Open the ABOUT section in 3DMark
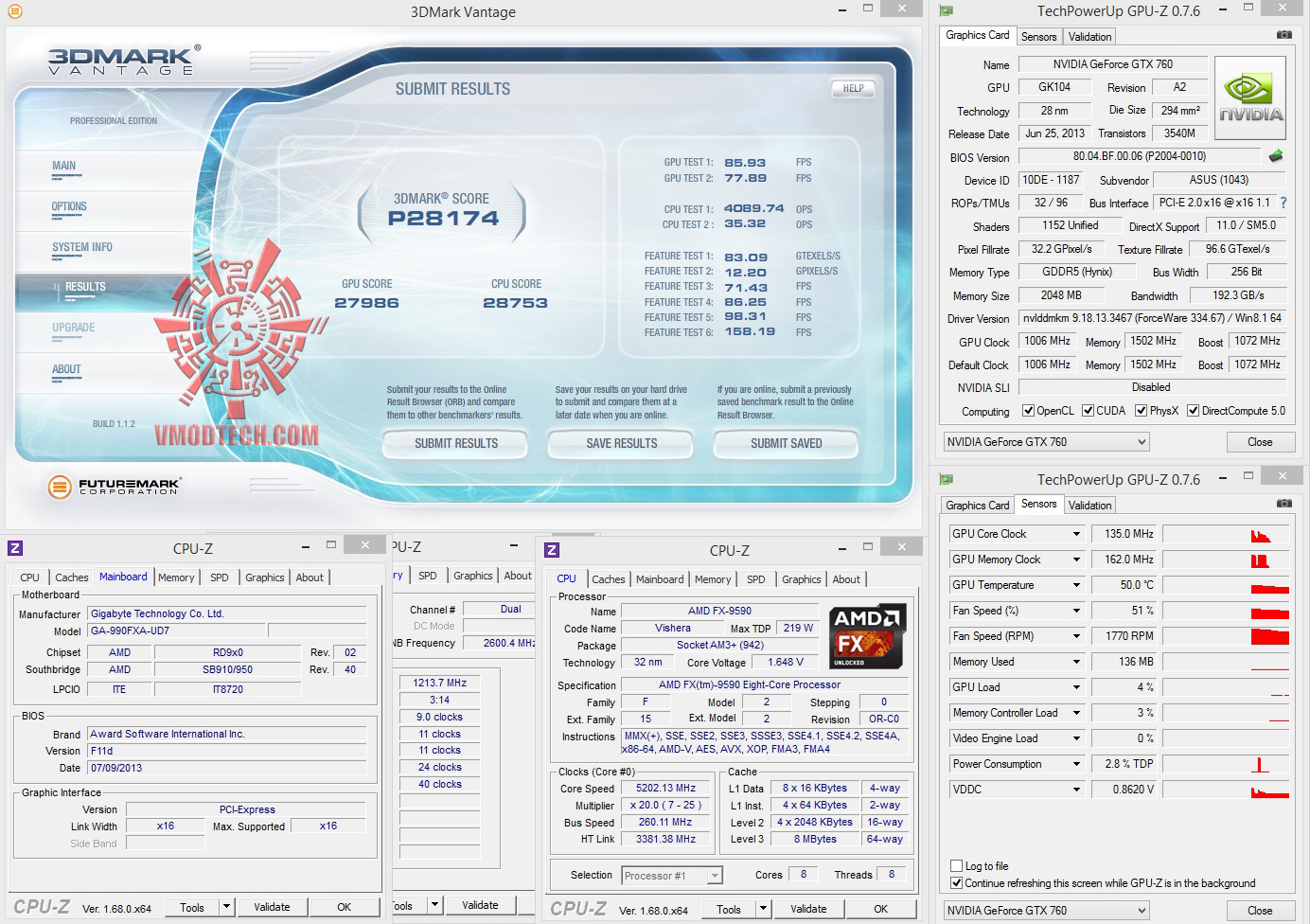Screen dimensions: 1310x924 click(x=66, y=369)
